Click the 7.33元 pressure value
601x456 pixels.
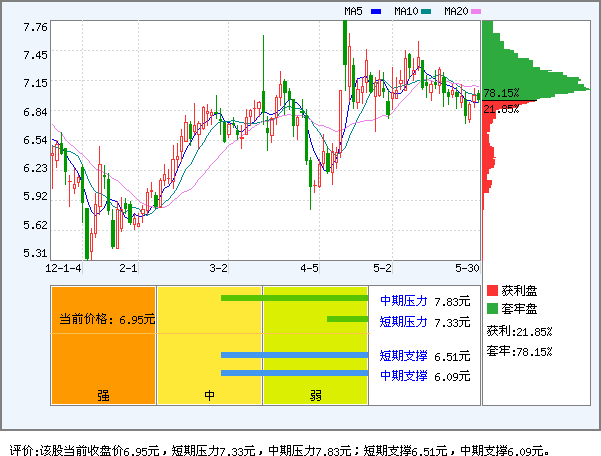[452, 323]
